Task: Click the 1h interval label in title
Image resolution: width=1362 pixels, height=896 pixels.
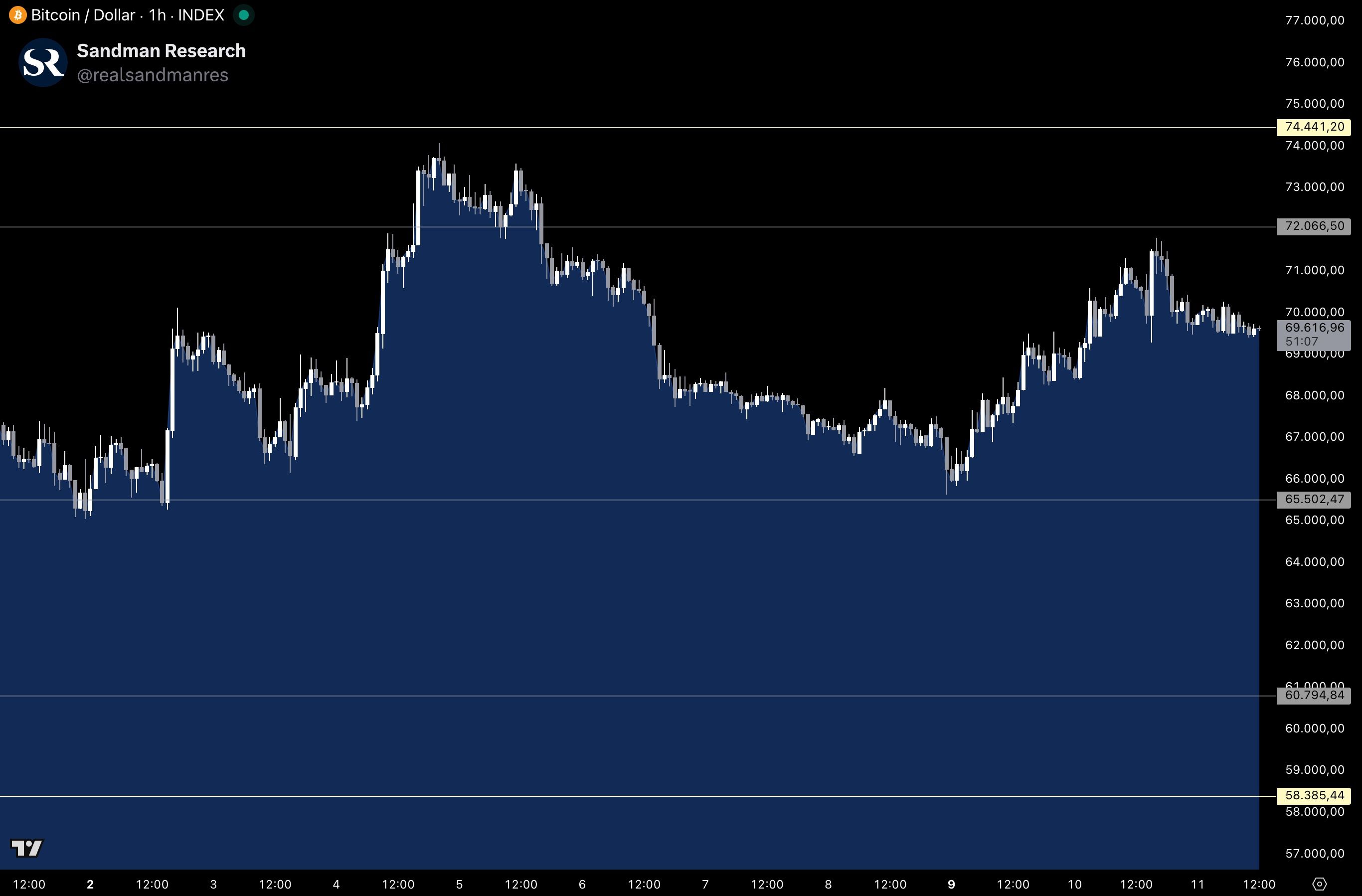Action: [x=157, y=15]
